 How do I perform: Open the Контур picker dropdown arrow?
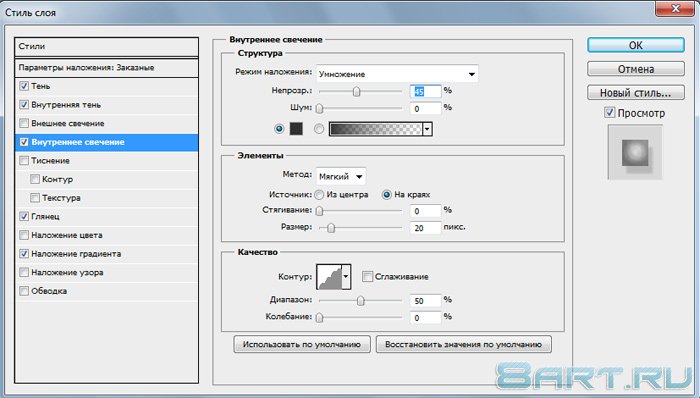(x=346, y=277)
